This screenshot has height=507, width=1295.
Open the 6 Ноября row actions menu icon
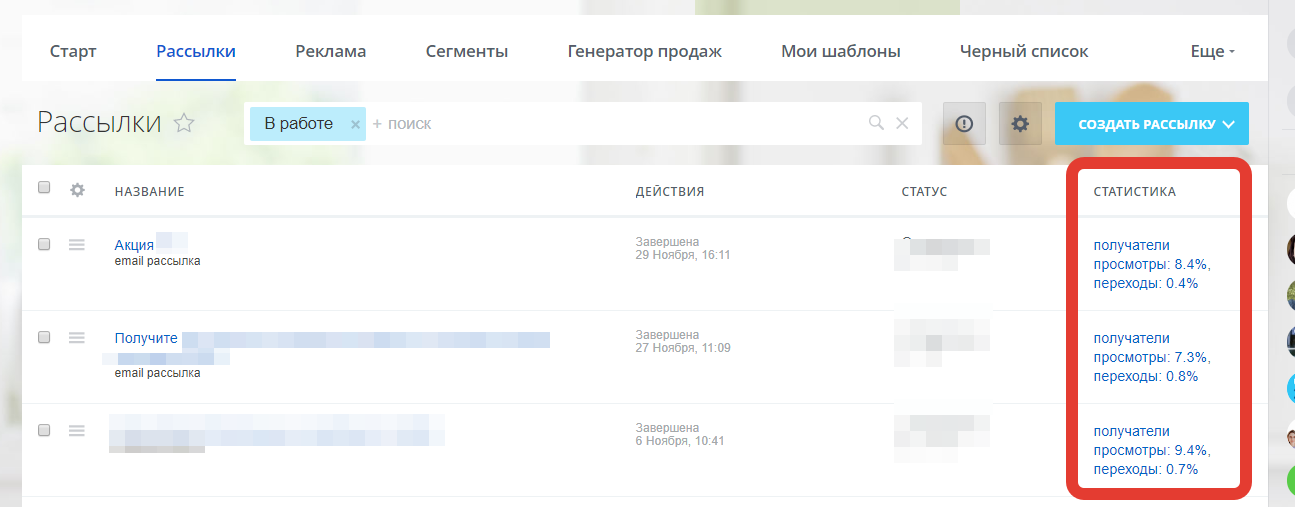pos(77,430)
